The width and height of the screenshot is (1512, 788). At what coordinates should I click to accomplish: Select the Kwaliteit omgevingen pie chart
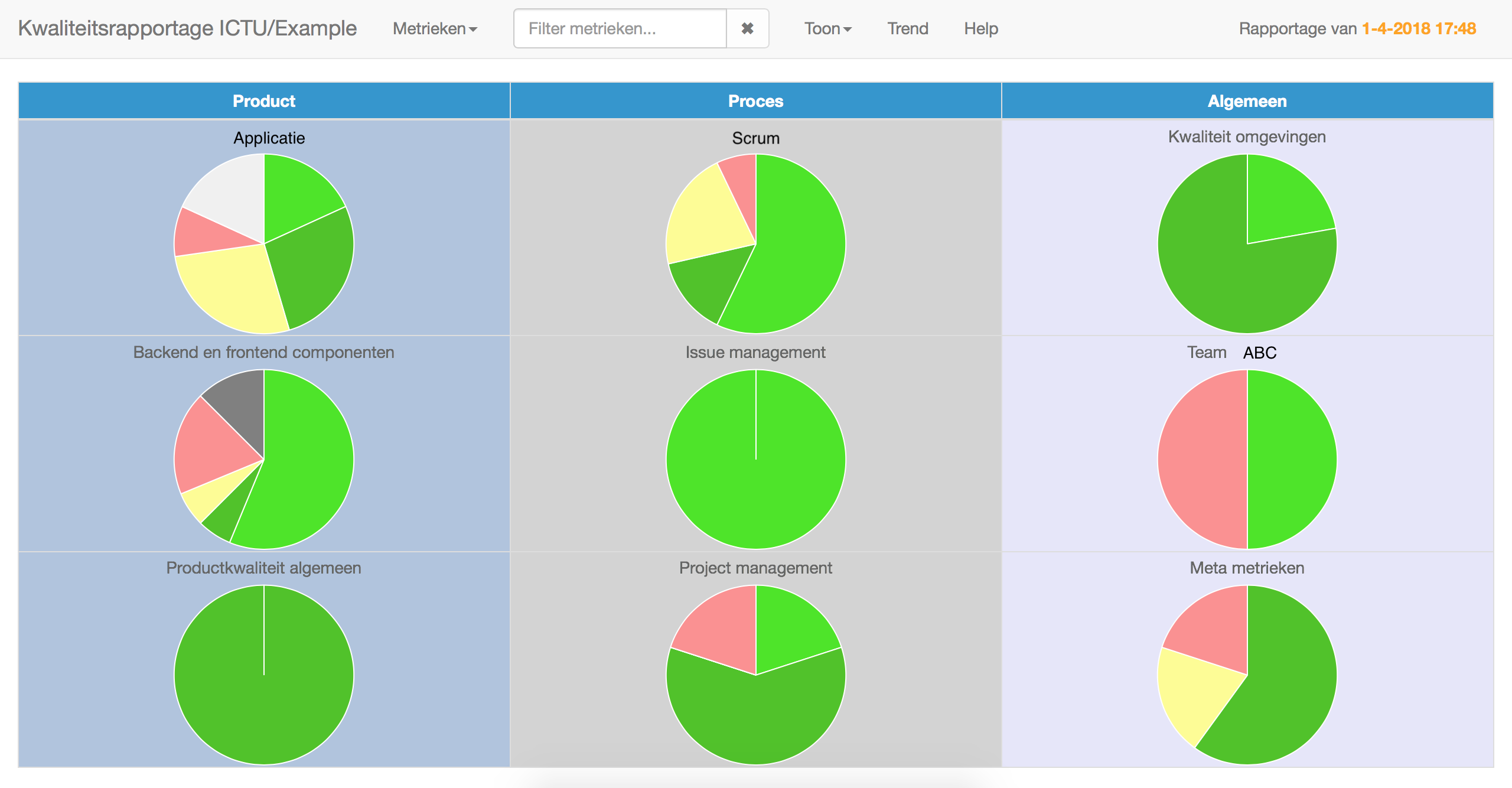[1247, 243]
